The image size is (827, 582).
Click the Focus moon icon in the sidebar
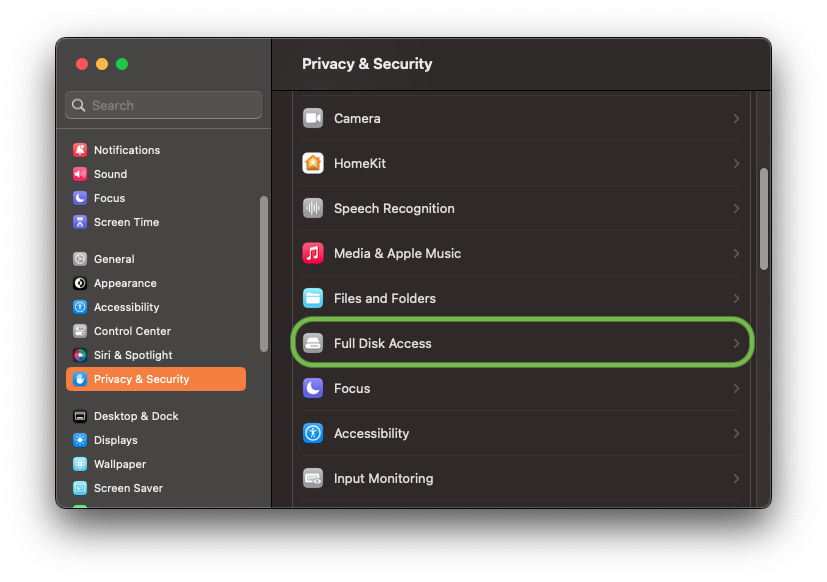80,198
